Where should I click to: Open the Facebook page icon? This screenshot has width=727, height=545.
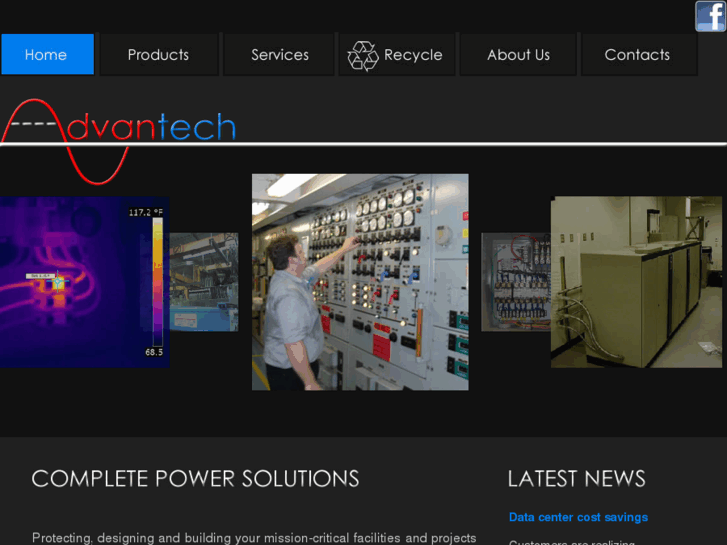[x=710, y=16]
